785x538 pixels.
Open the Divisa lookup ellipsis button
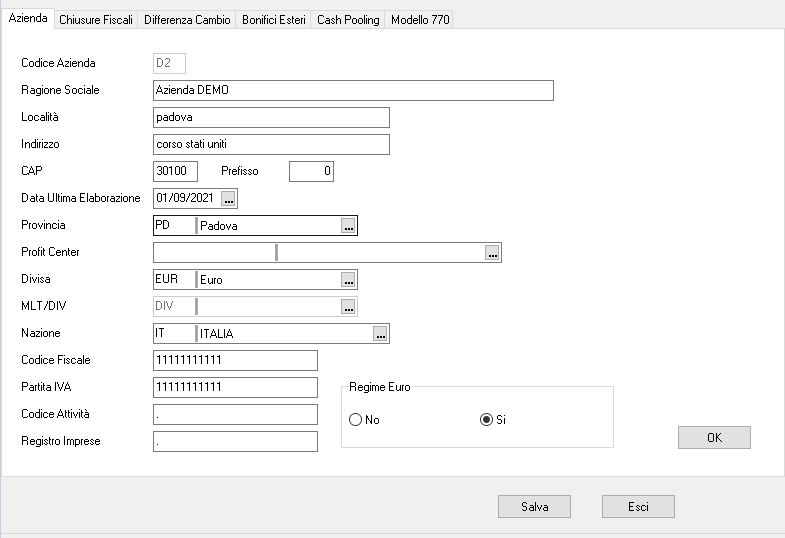(x=348, y=280)
